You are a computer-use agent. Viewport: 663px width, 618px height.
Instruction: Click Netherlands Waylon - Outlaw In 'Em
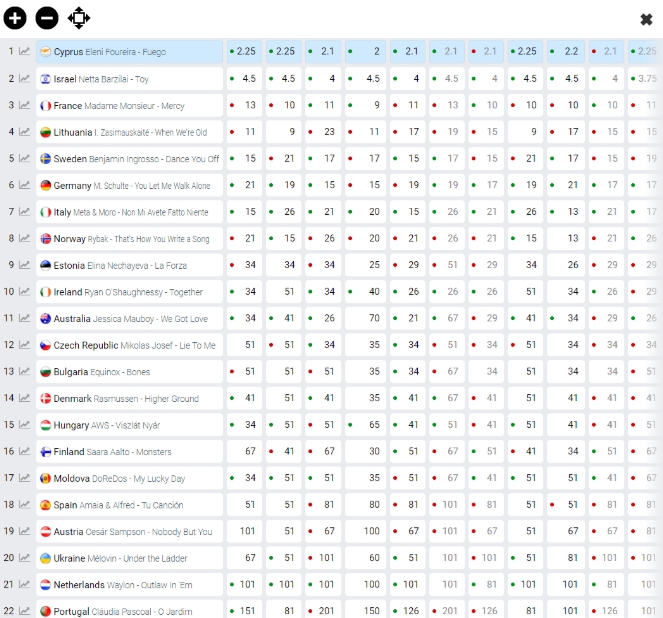click(129, 585)
